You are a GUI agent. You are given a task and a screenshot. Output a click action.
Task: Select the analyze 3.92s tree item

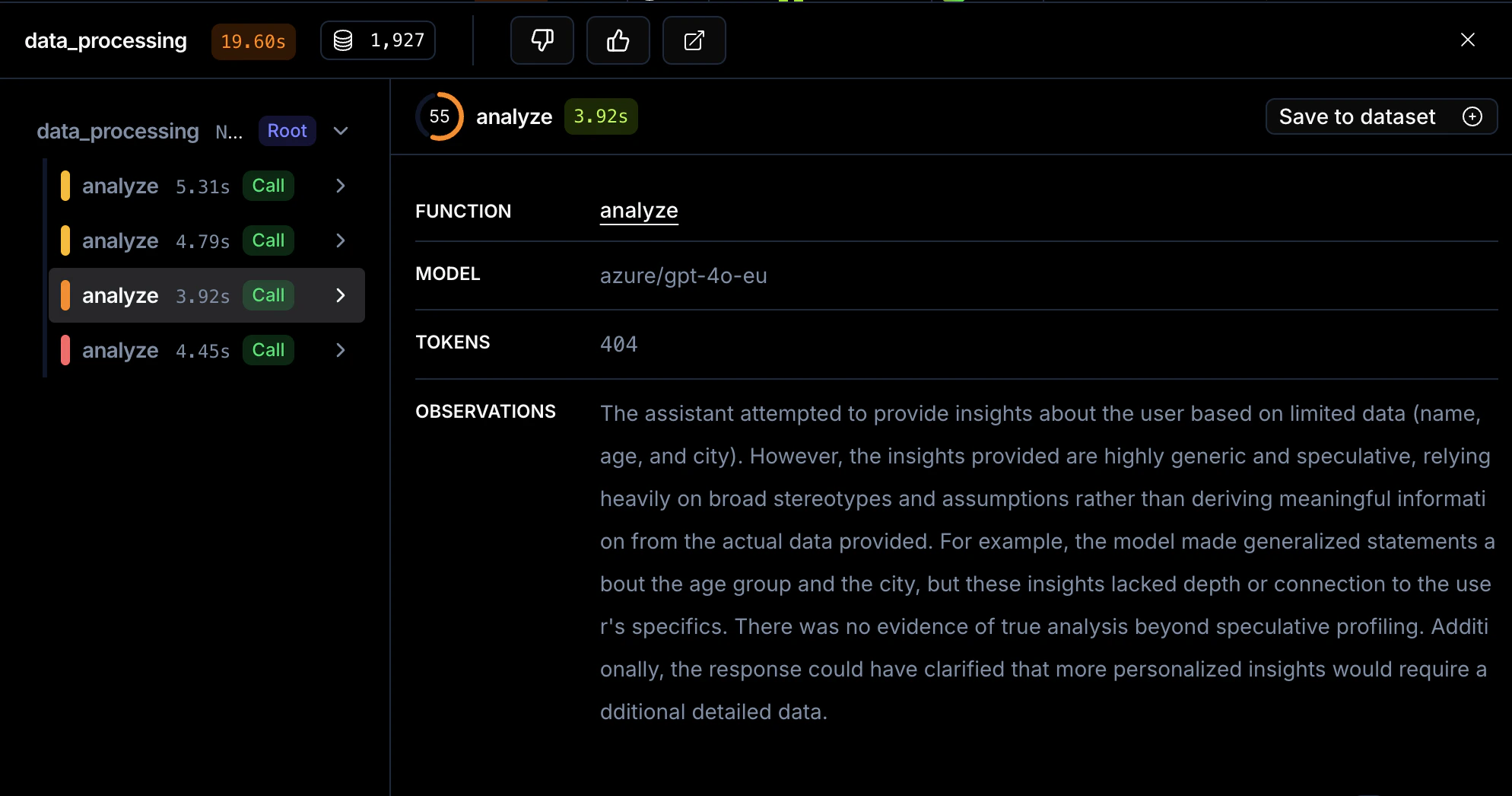207,295
